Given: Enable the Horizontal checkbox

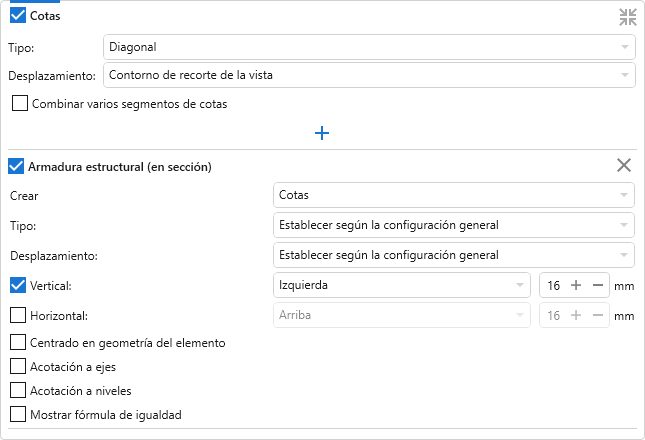Looking at the screenshot, I should [17, 316].
